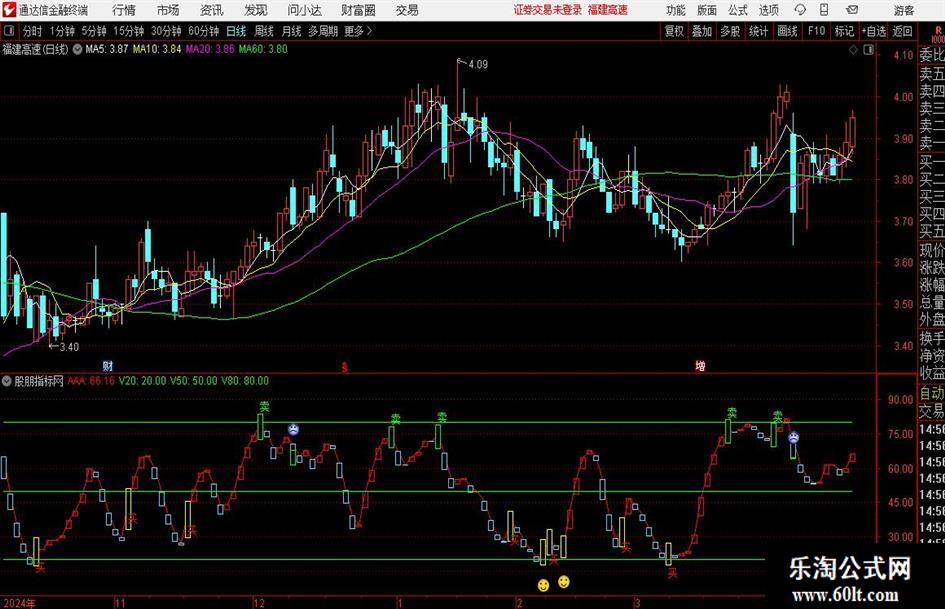The image size is (945, 609).
Task: Click the 游客 account label
Action: click(x=903, y=10)
